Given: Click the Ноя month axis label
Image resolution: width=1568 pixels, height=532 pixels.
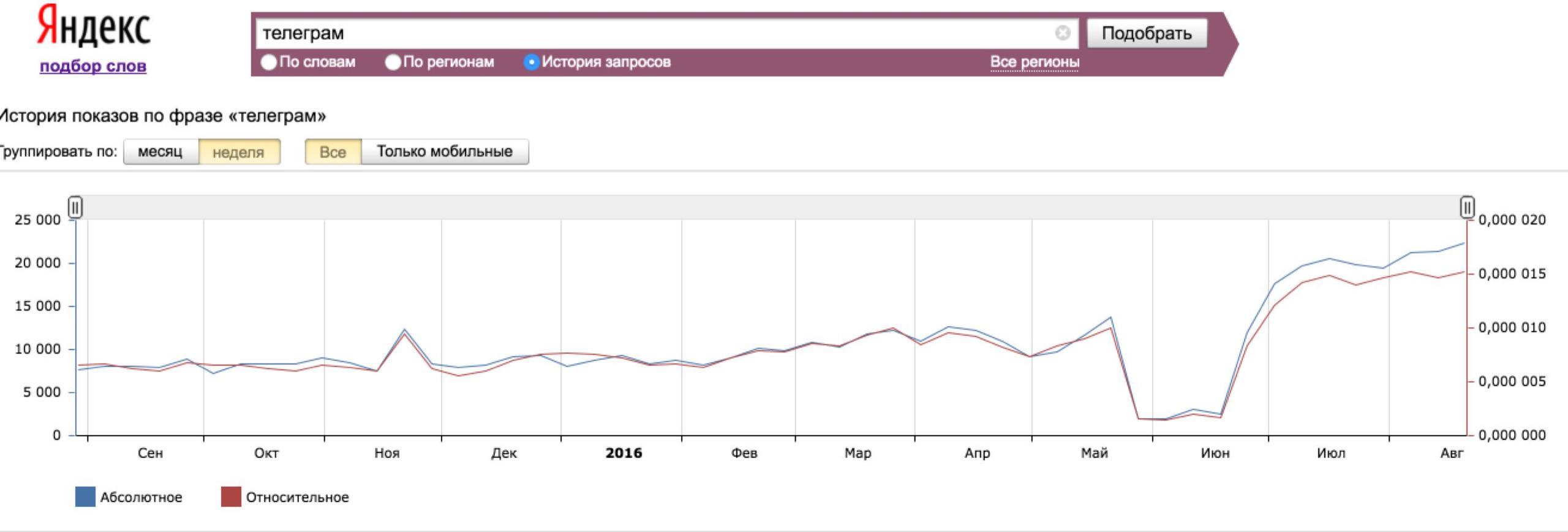Looking at the screenshot, I should click(x=387, y=453).
